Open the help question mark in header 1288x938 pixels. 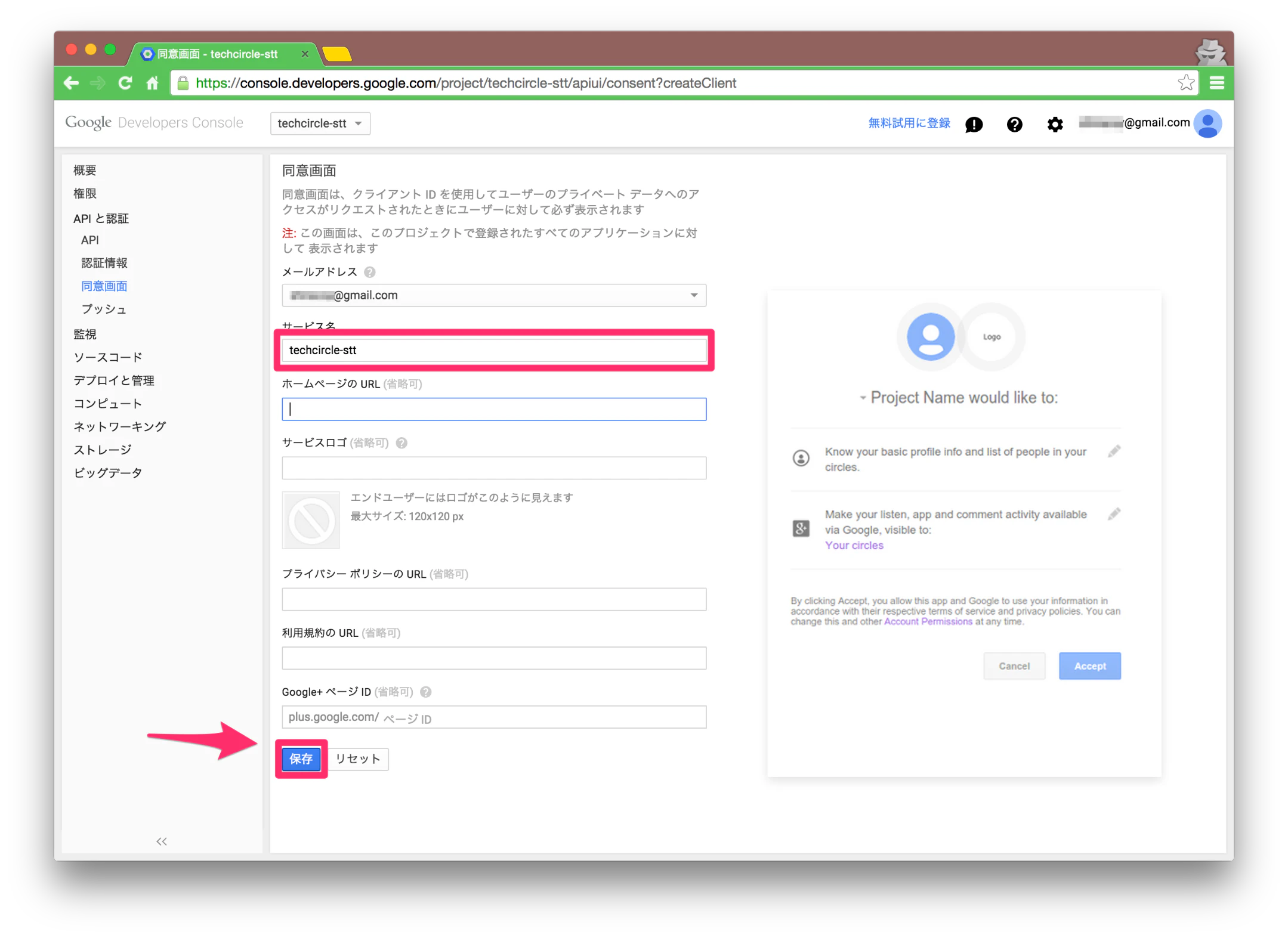1014,124
